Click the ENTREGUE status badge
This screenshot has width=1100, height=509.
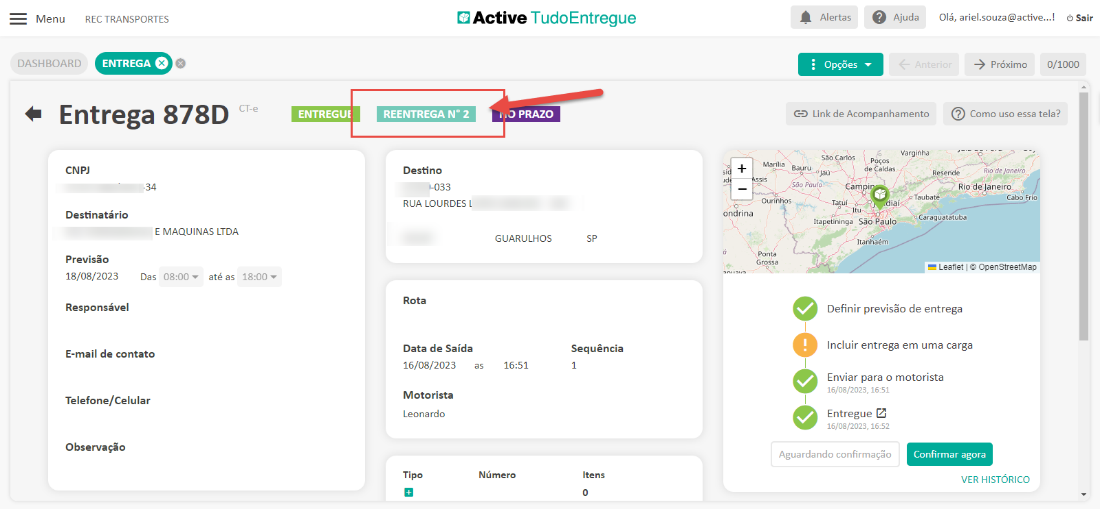[x=326, y=114]
